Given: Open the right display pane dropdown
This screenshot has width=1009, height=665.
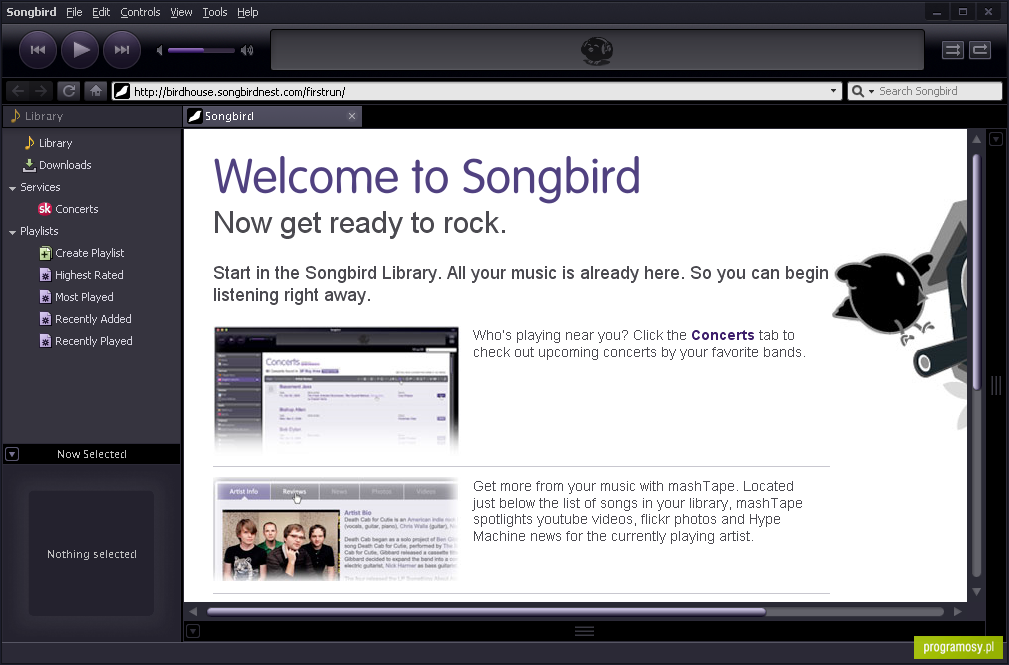Looking at the screenshot, I should point(996,138).
